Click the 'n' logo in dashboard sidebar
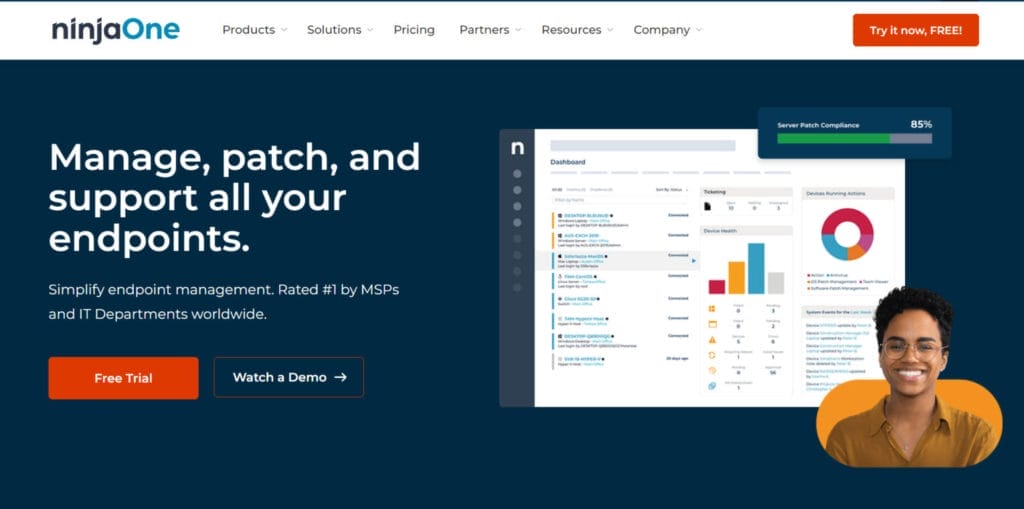This screenshot has height=509, width=1024. tap(517, 148)
